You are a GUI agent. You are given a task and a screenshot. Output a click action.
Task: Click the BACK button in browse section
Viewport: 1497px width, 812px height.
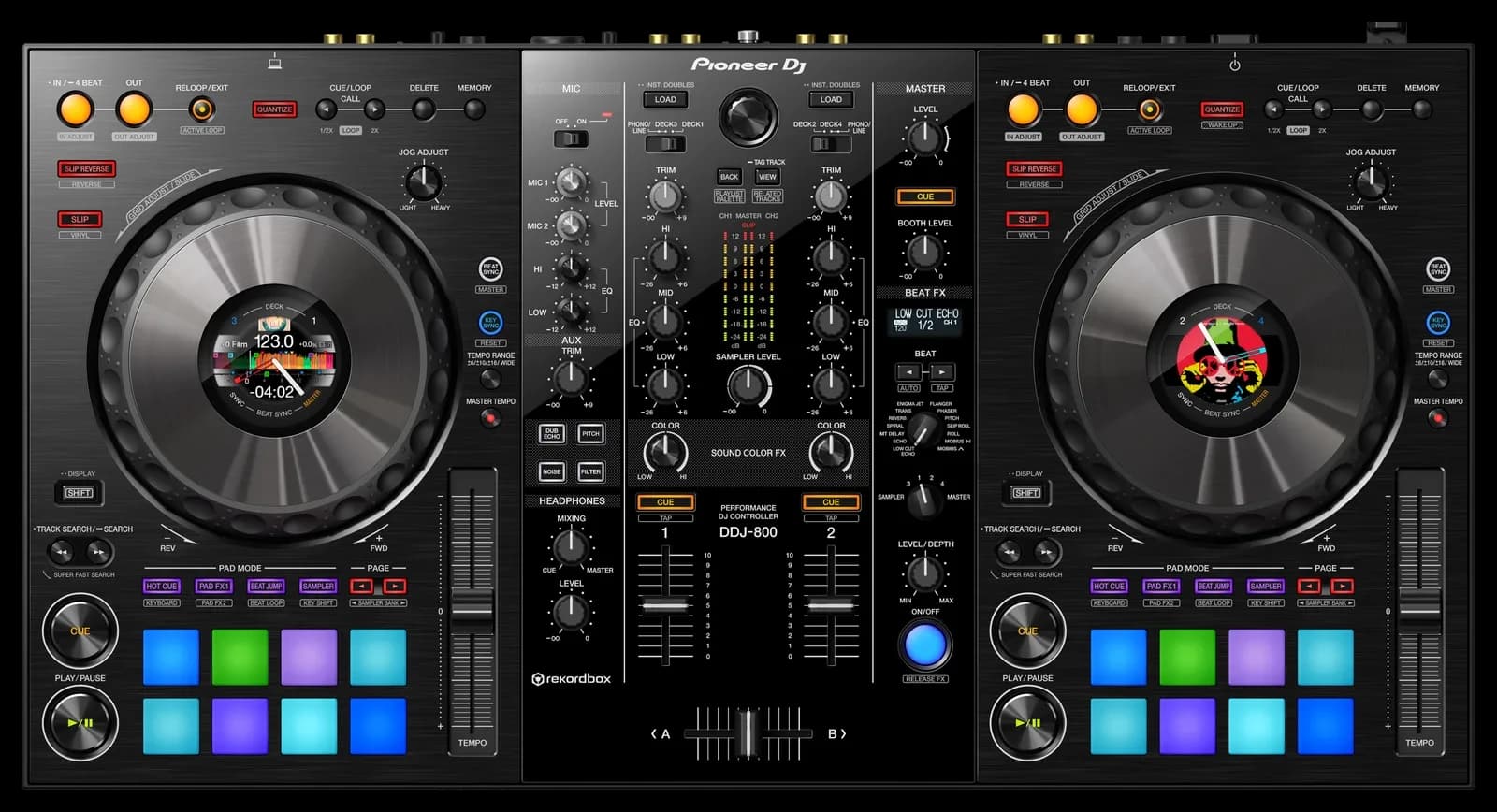click(x=729, y=176)
